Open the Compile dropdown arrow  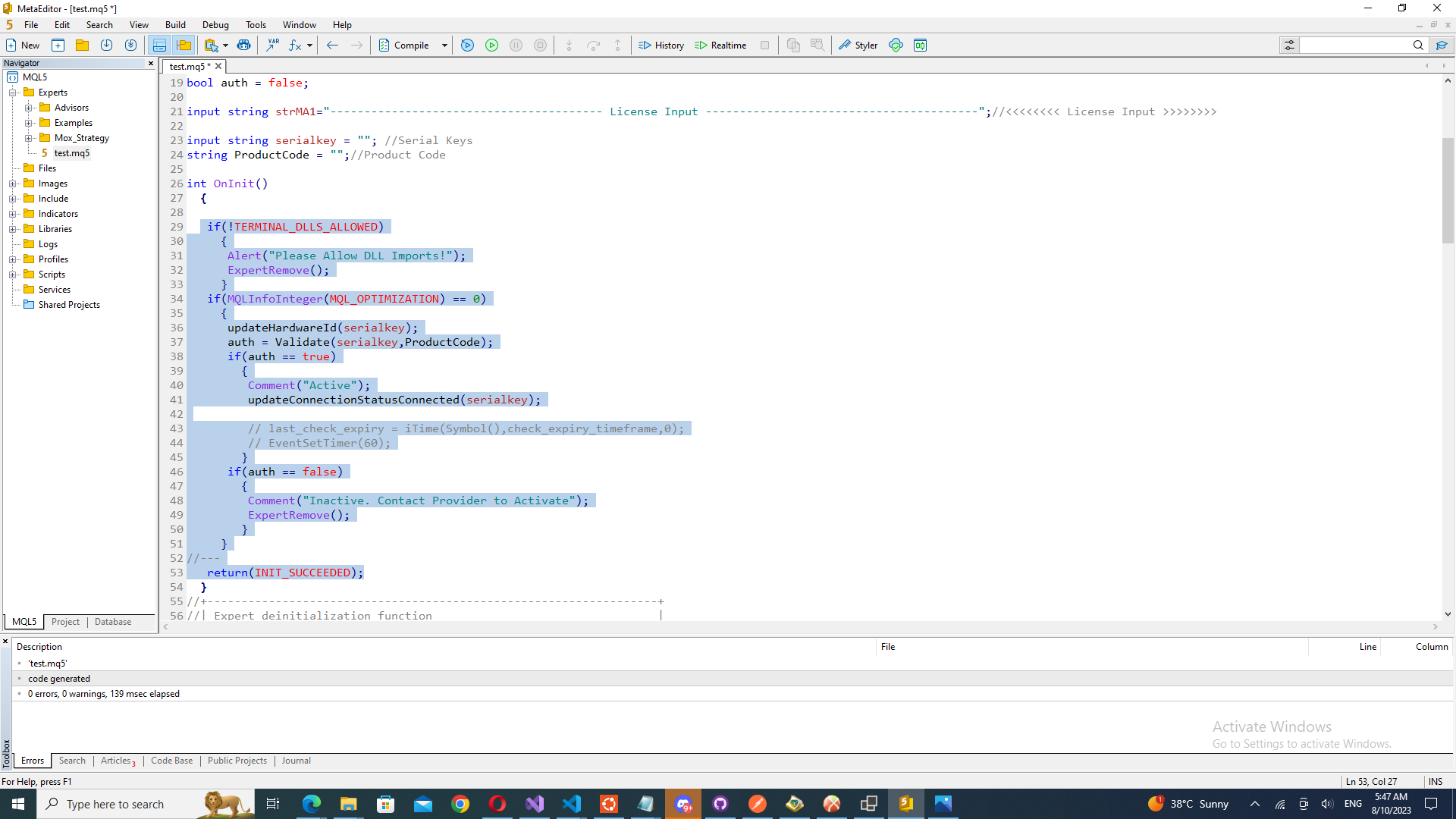(x=444, y=45)
